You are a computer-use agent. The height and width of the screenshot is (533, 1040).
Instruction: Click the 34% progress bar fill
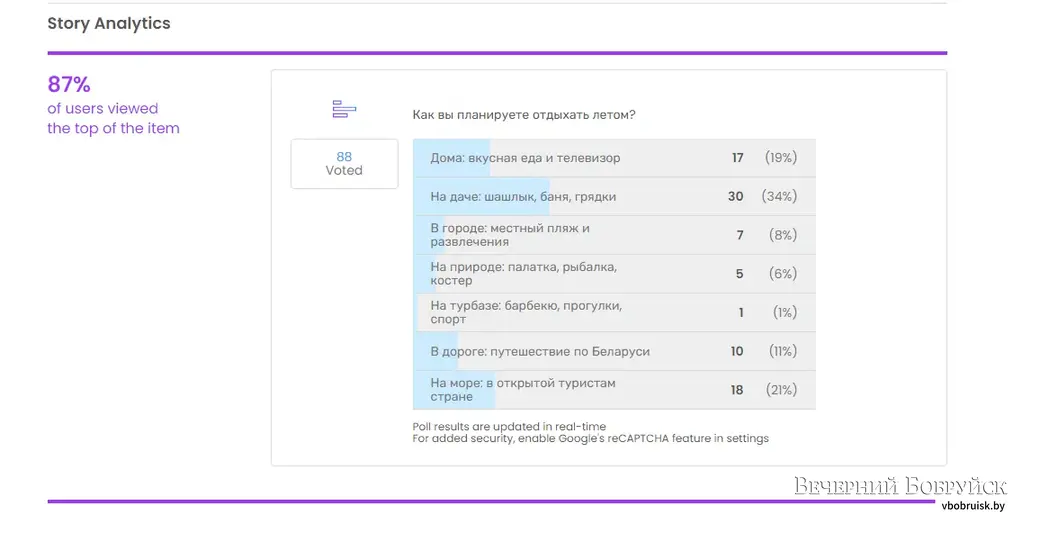[x=482, y=196]
